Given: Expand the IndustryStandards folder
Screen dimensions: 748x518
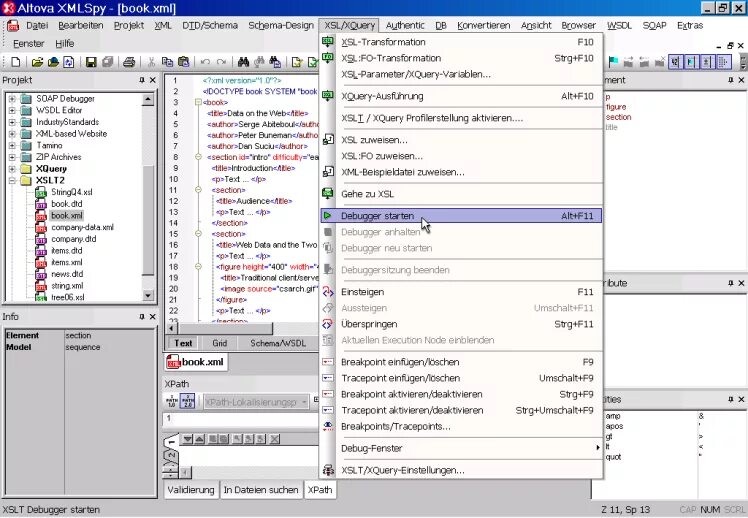Looking at the screenshot, I should click(x=12, y=122).
